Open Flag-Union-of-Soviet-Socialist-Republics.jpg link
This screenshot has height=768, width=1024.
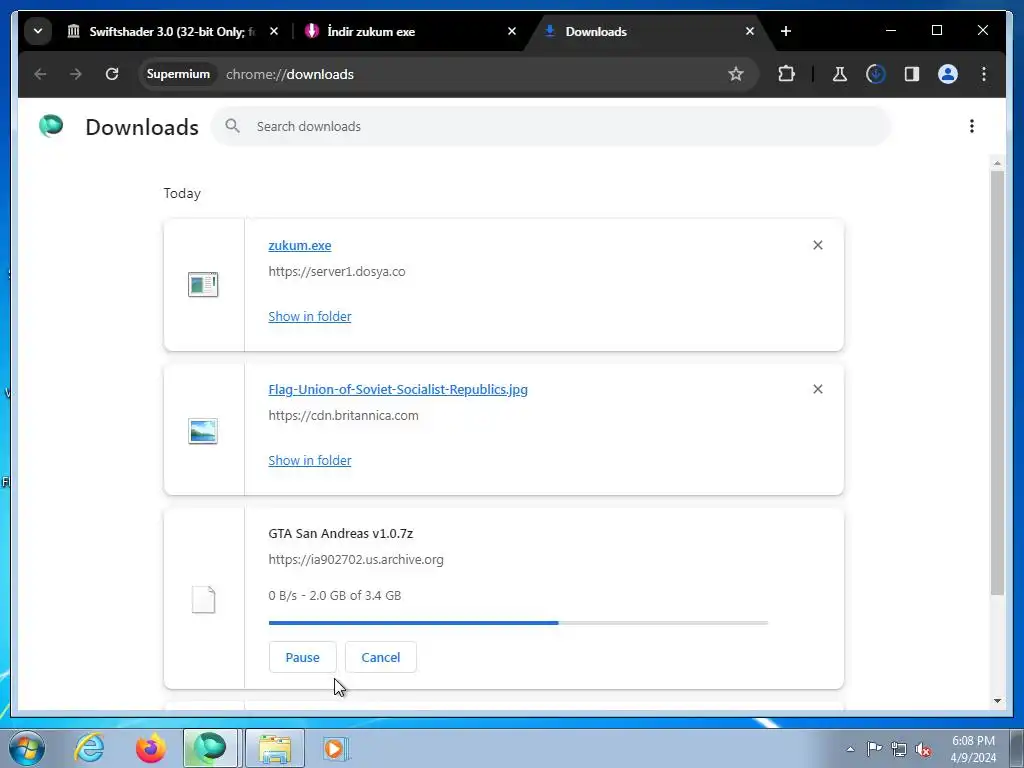click(x=398, y=389)
